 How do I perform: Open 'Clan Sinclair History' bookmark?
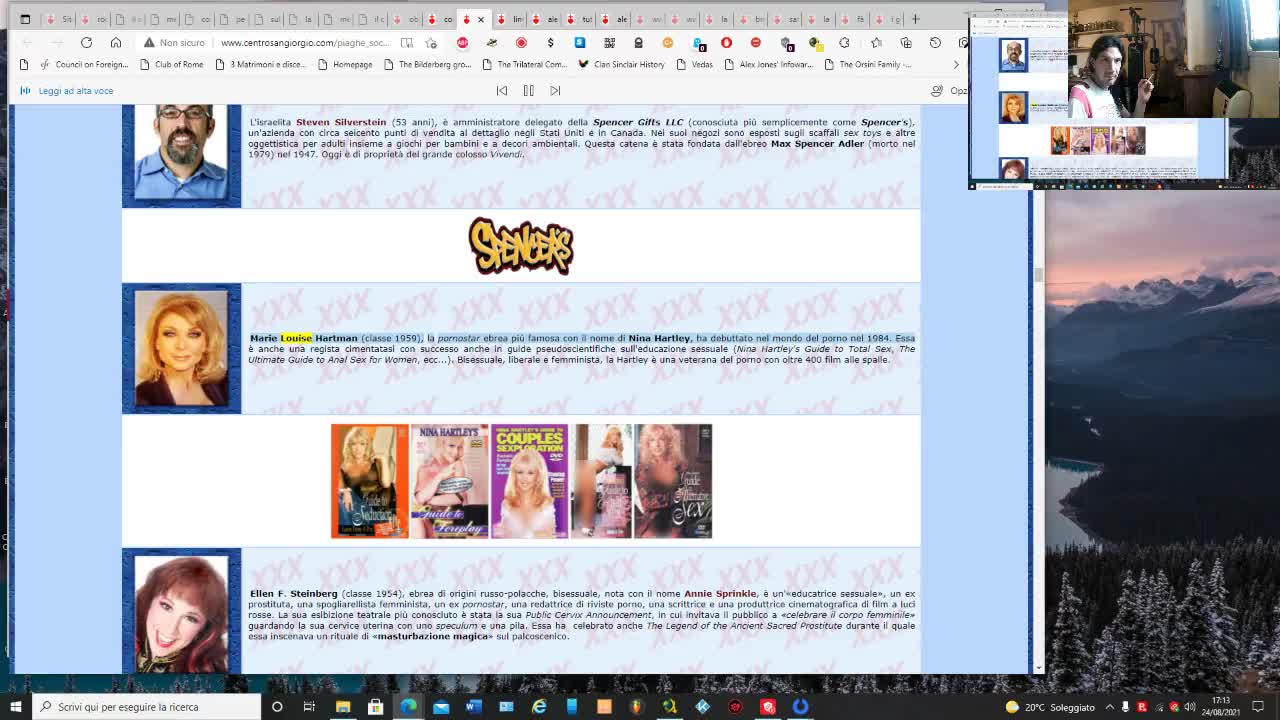[x=620, y=65]
